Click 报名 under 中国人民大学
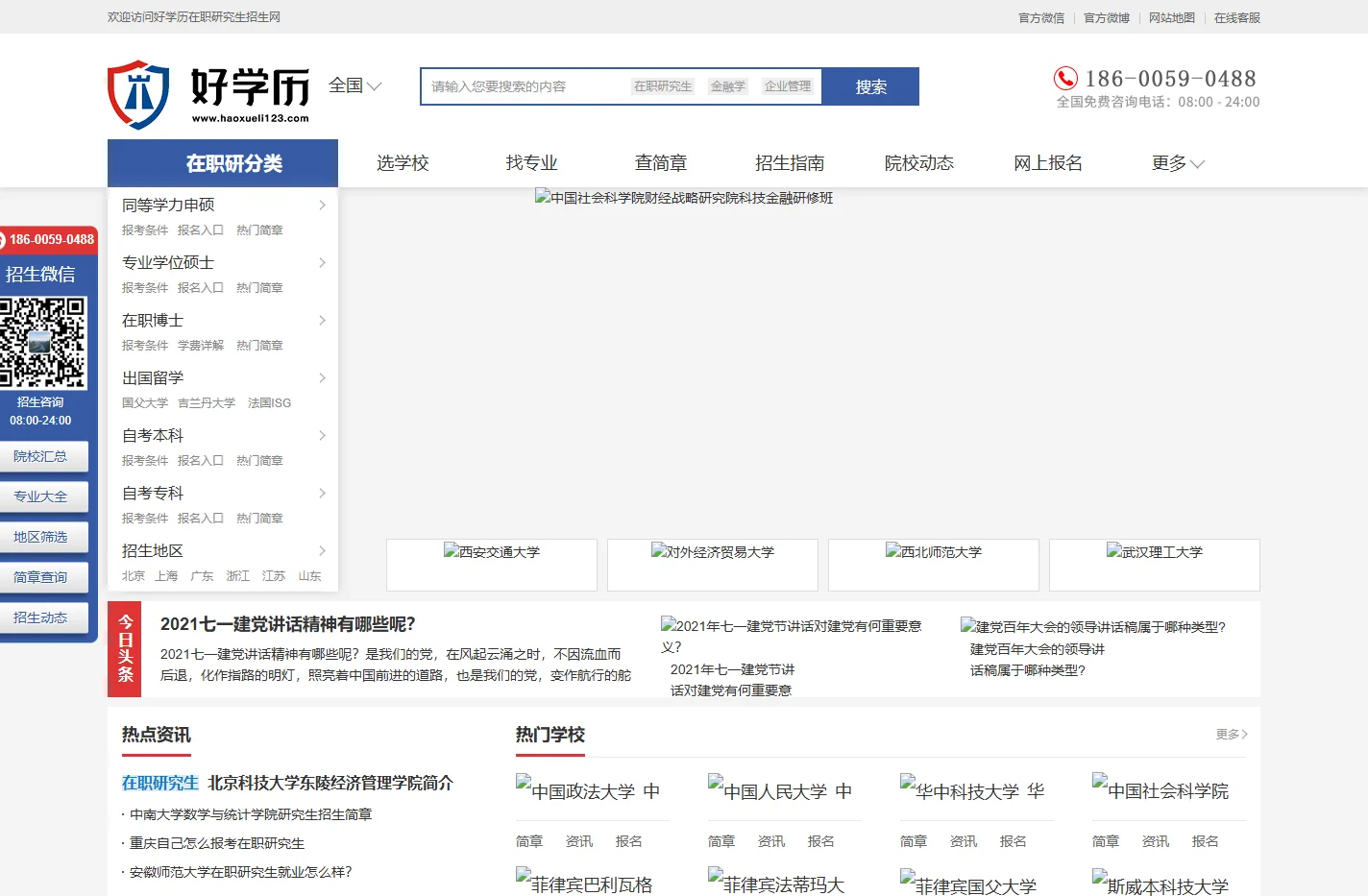The width and height of the screenshot is (1368, 896). [821, 841]
